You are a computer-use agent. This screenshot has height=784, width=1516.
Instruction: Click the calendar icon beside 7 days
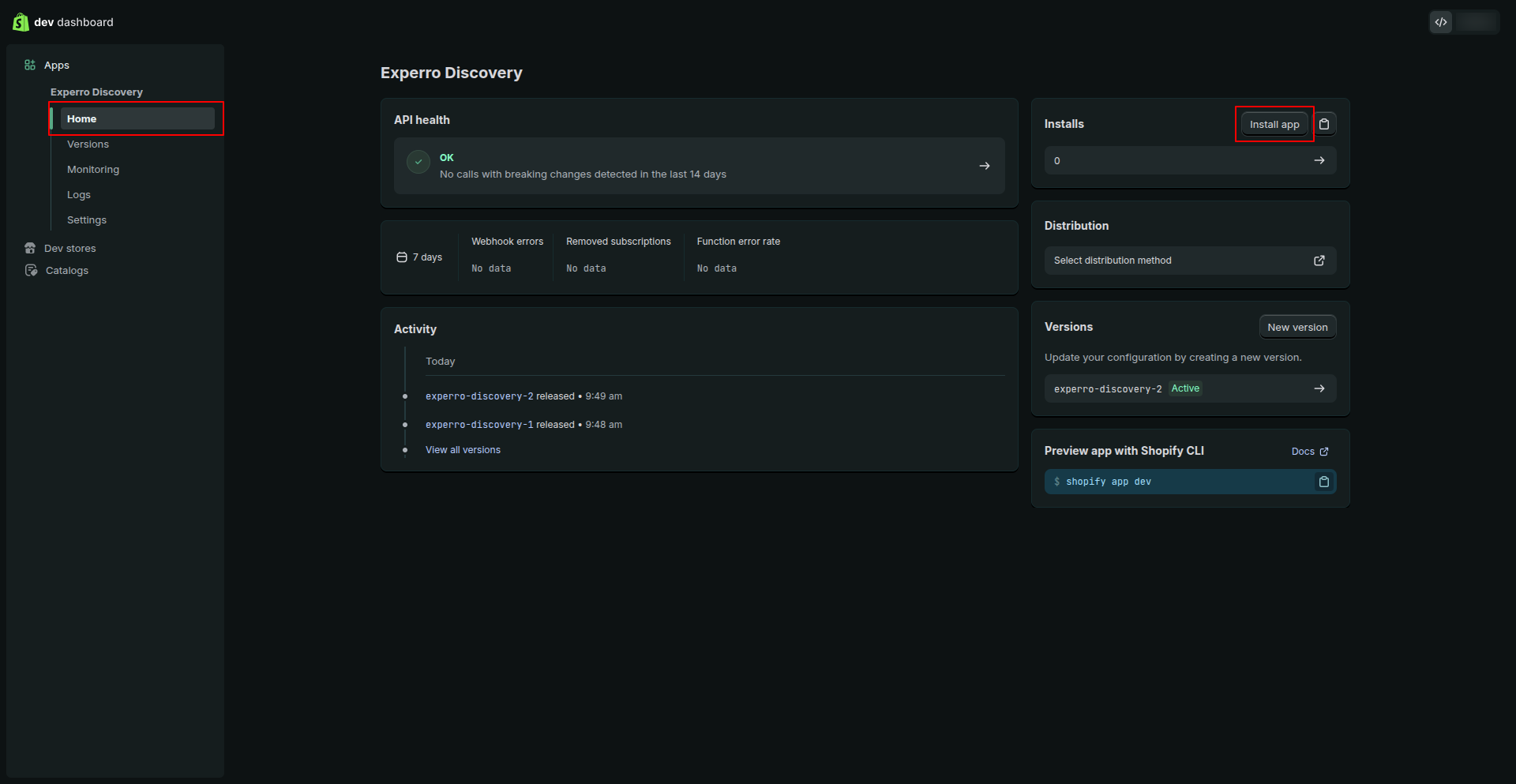(402, 257)
